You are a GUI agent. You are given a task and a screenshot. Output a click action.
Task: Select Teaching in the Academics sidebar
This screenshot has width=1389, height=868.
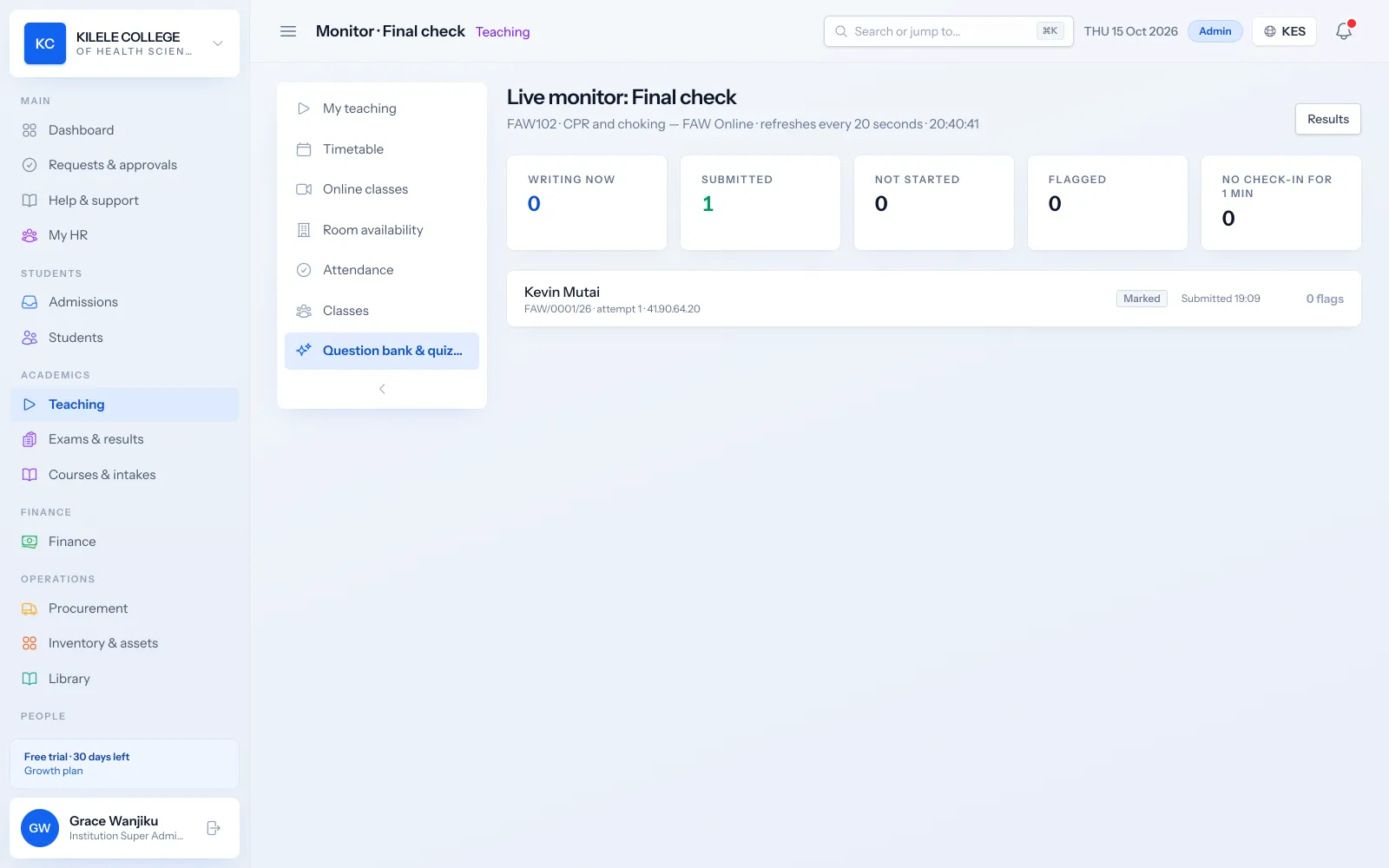125,404
